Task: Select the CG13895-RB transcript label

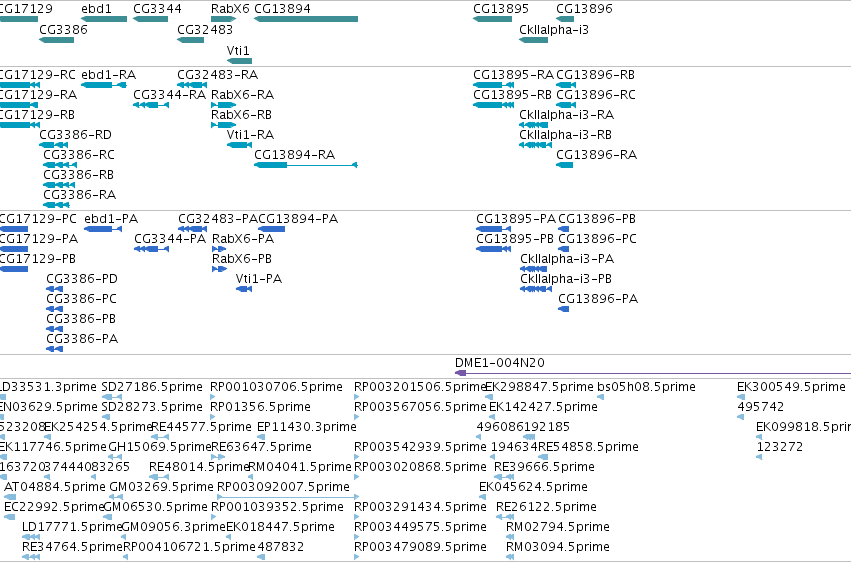Action: click(512, 95)
